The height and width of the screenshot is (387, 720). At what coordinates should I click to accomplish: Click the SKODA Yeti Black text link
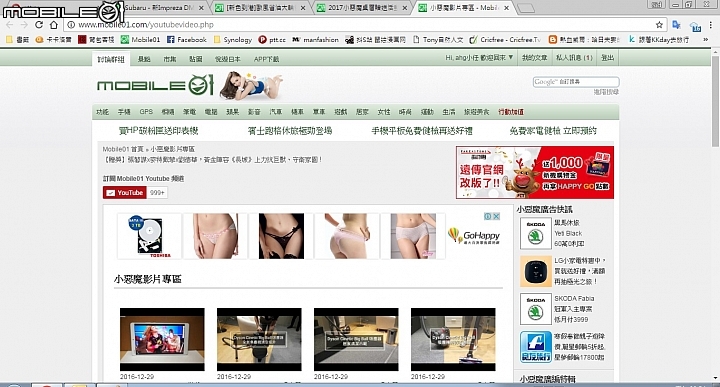point(568,233)
